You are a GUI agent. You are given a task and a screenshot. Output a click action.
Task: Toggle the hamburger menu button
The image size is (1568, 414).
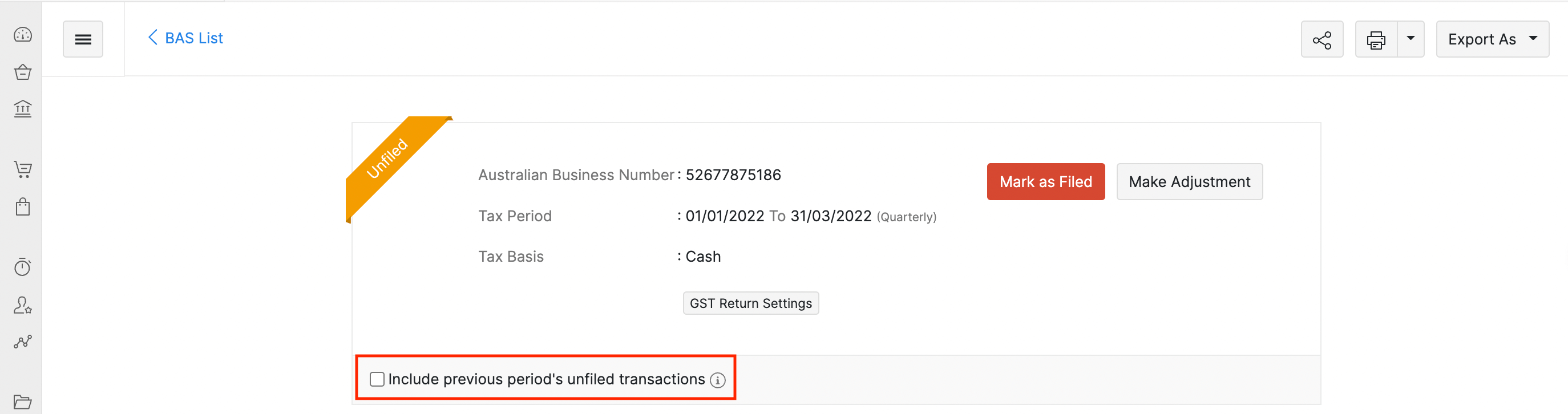tap(83, 39)
